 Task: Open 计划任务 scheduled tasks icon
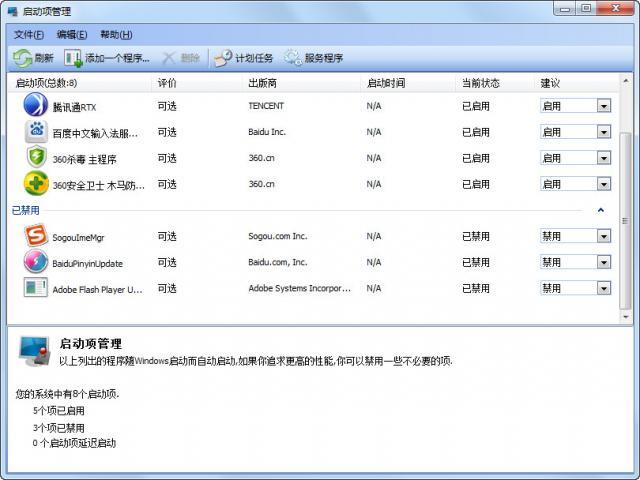point(223,58)
